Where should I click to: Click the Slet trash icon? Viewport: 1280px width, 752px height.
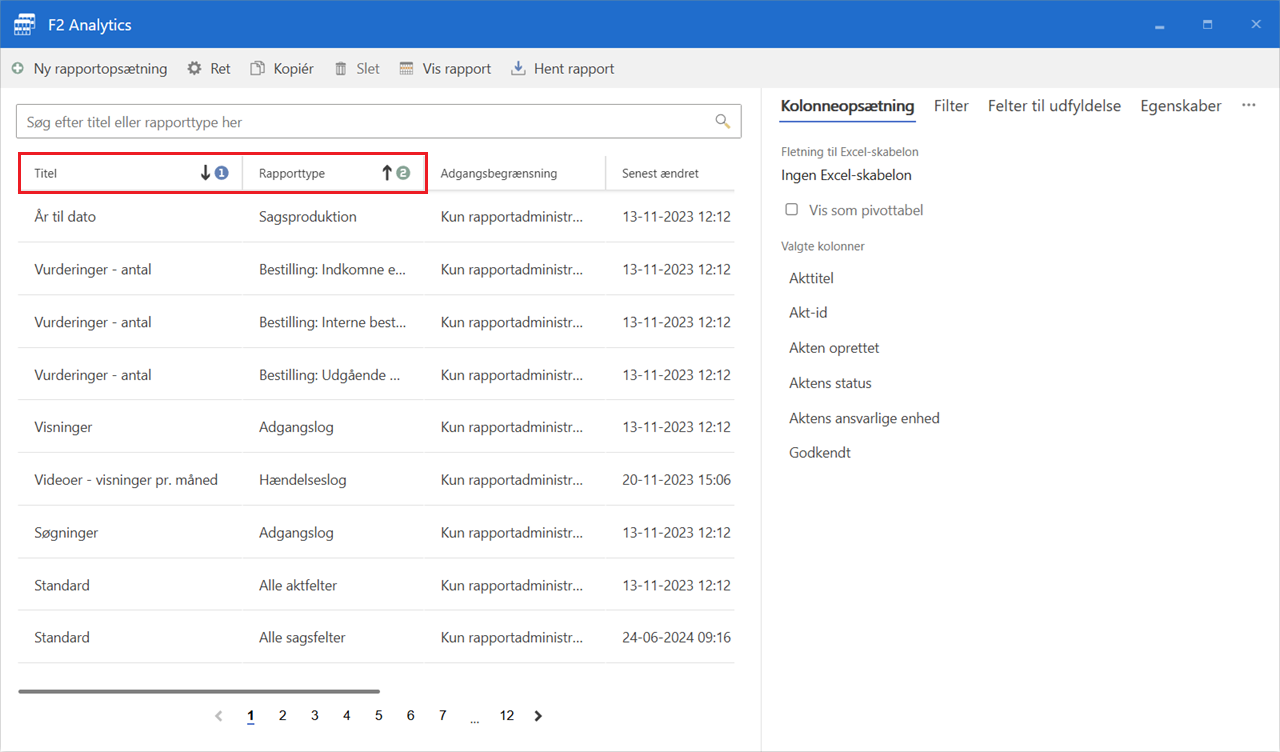[341, 69]
